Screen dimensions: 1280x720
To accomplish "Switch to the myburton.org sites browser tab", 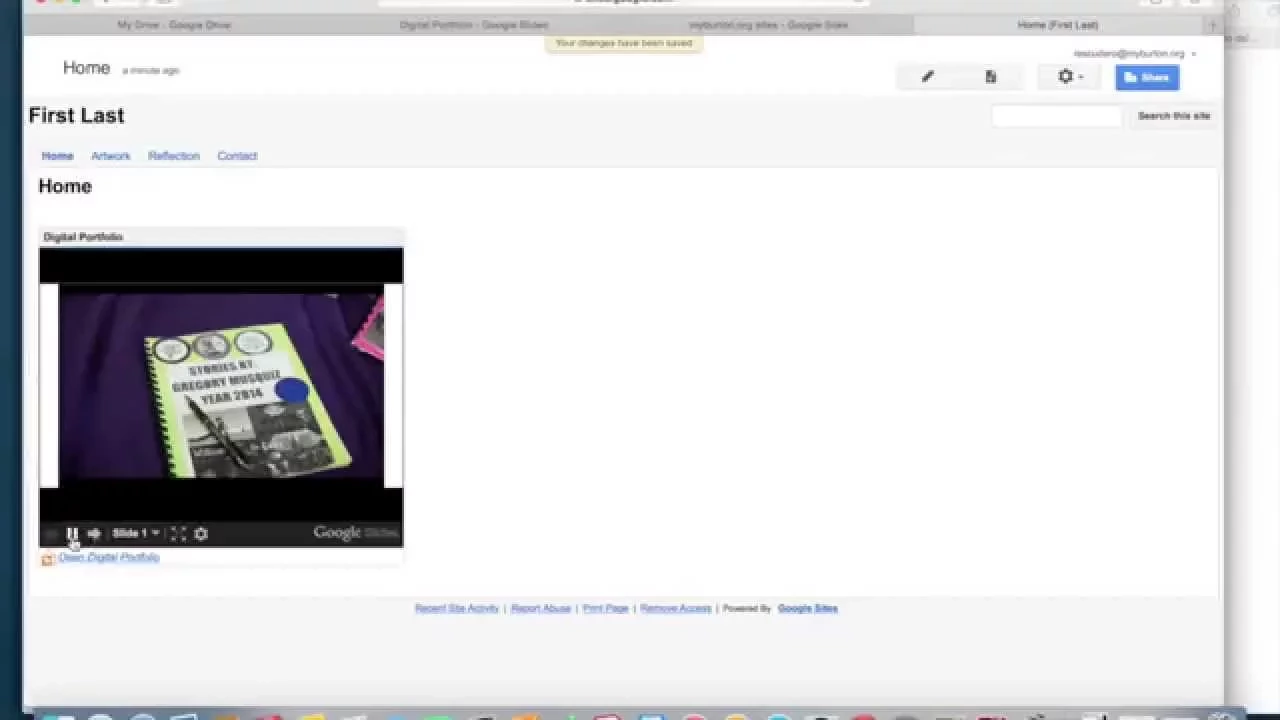I will click(769, 25).
